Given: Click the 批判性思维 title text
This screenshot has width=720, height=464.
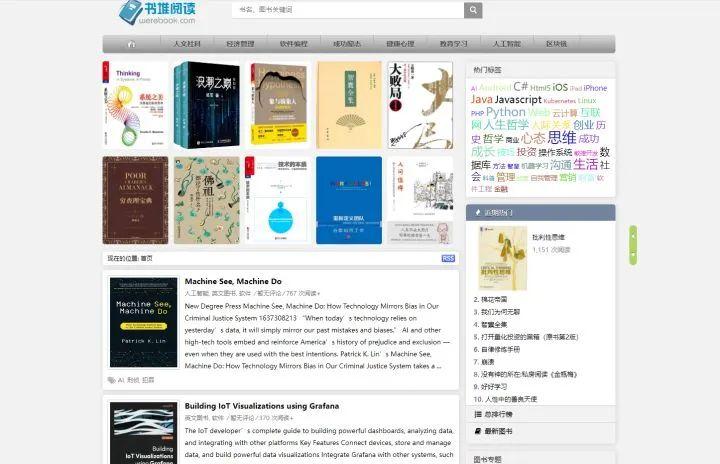Looking at the screenshot, I should (x=548, y=238).
